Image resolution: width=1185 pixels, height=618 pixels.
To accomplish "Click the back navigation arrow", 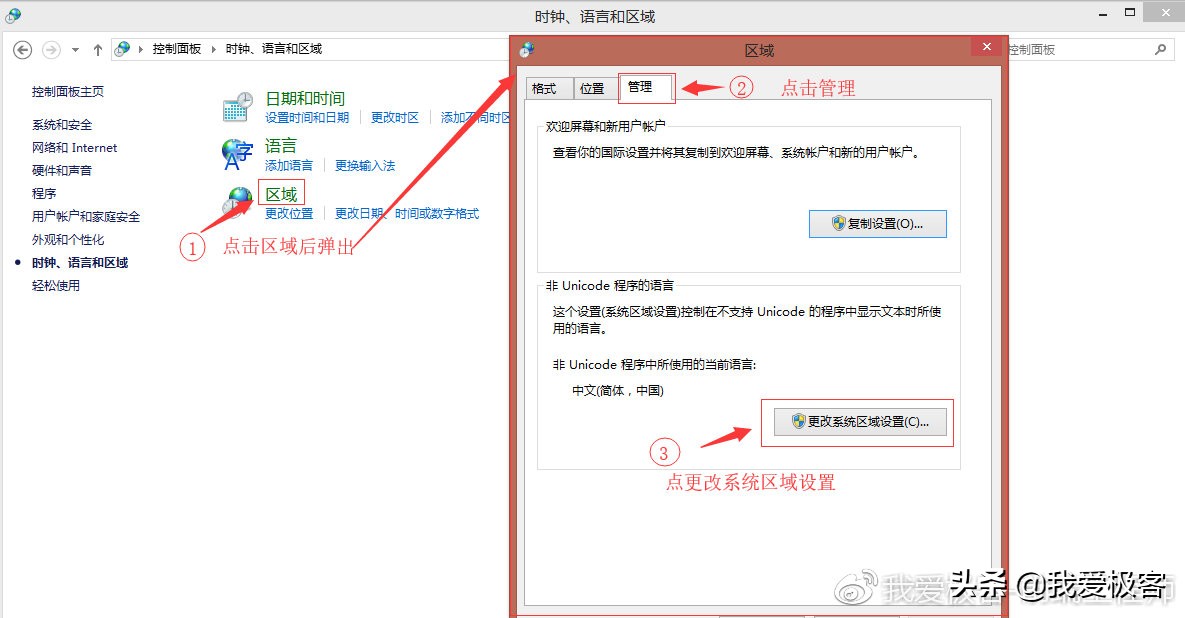I will pos(22,48).
